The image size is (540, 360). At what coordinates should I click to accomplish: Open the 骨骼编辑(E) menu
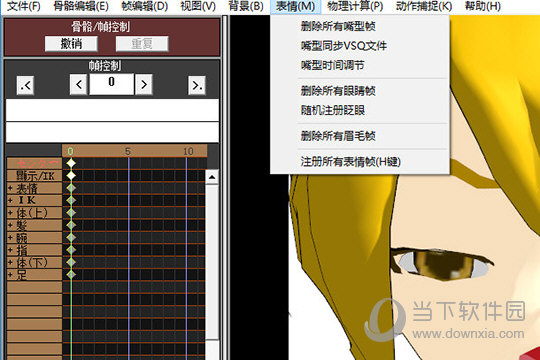click(x=81, y=6)
